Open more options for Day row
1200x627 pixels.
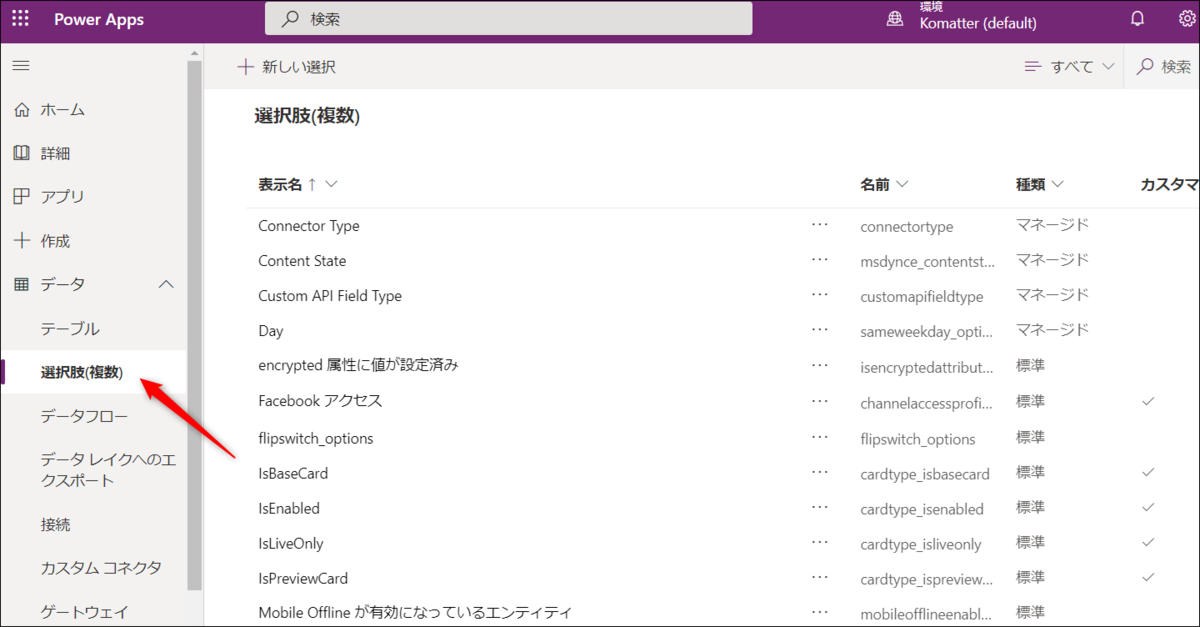pyautogui.click(x=820, y=329)
